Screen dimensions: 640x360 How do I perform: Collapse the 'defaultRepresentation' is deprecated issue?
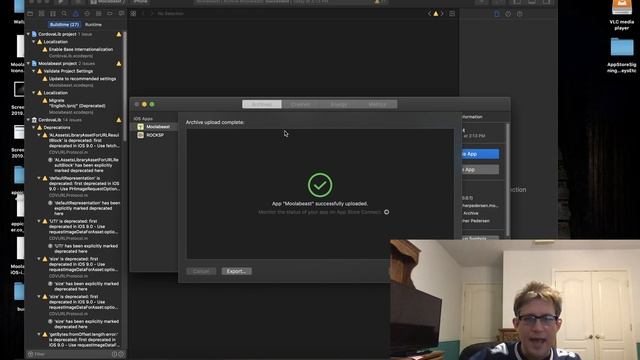pyautogui.click(x=39, y=178)
